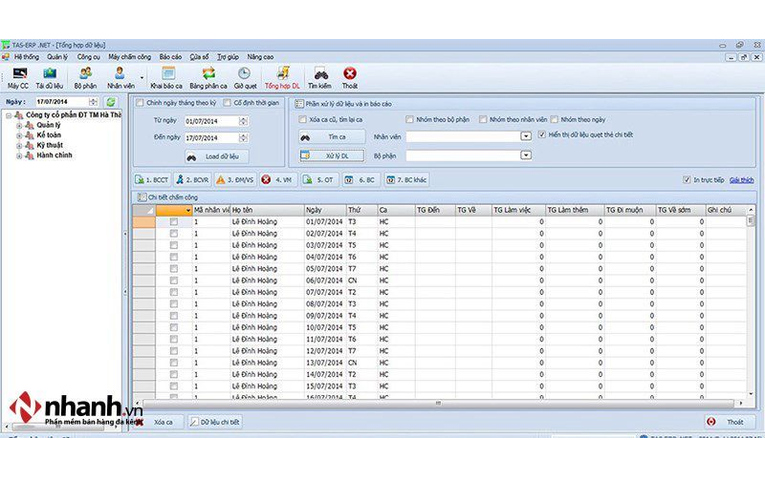Open the 1. BCCT report button
The width and height of the screenshot is (765, 478).
pos(151,180)
